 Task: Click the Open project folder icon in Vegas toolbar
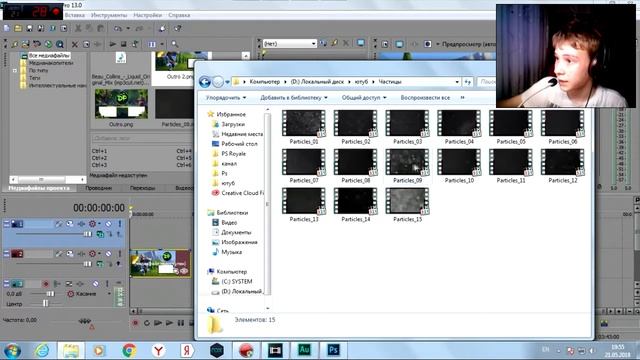click(18, 29)
